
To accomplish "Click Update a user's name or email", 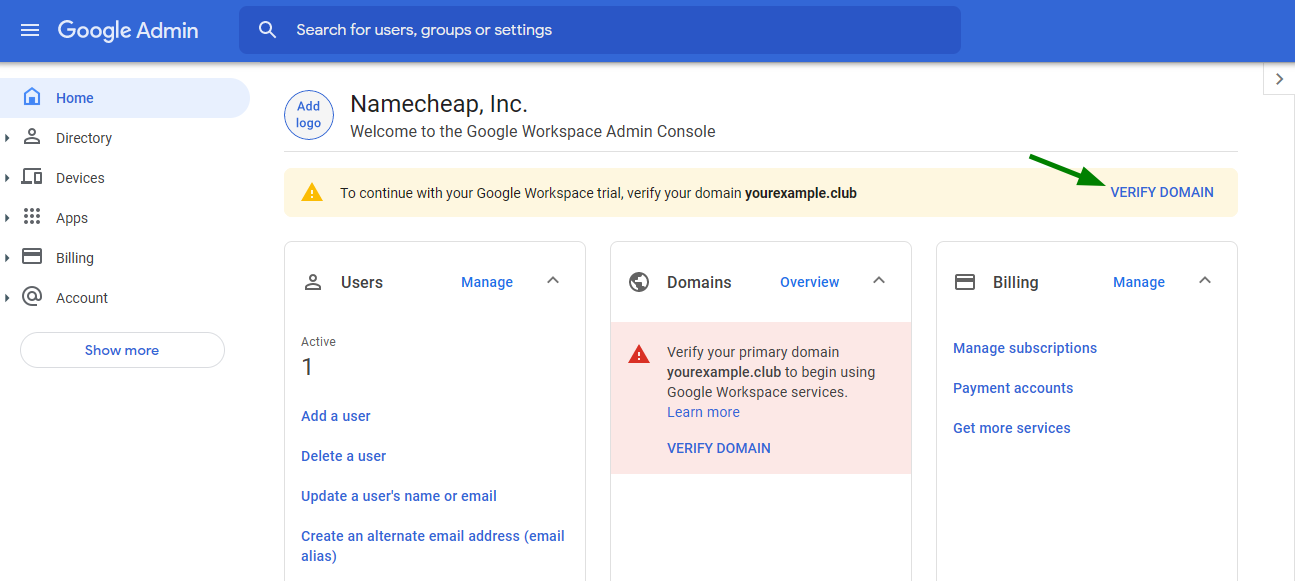I will [x=399, y=496].
